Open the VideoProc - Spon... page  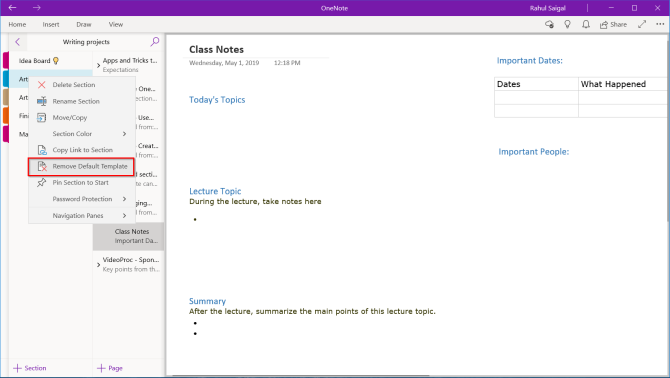pyautogui.click(x=131, y=264)
